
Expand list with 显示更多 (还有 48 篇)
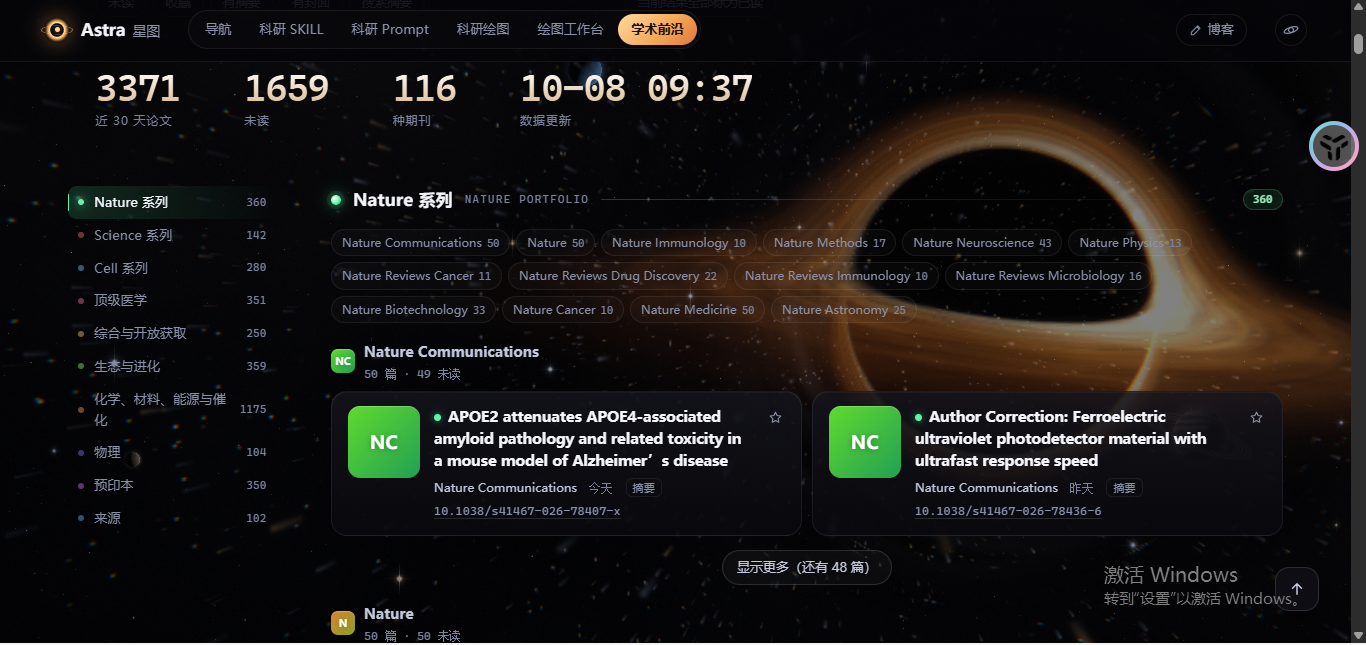click(x=806, y=567)
